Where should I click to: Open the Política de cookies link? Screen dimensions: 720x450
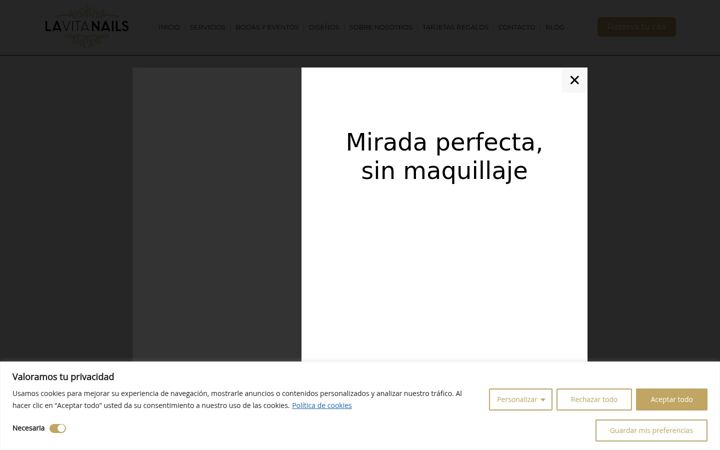click(x=322, y=405)
